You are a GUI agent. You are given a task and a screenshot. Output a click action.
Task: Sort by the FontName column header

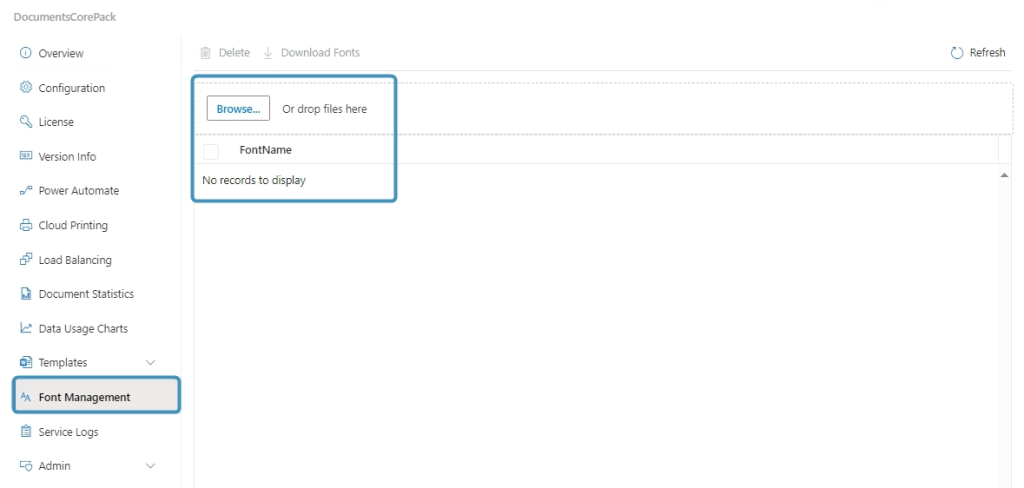point(265,150)
